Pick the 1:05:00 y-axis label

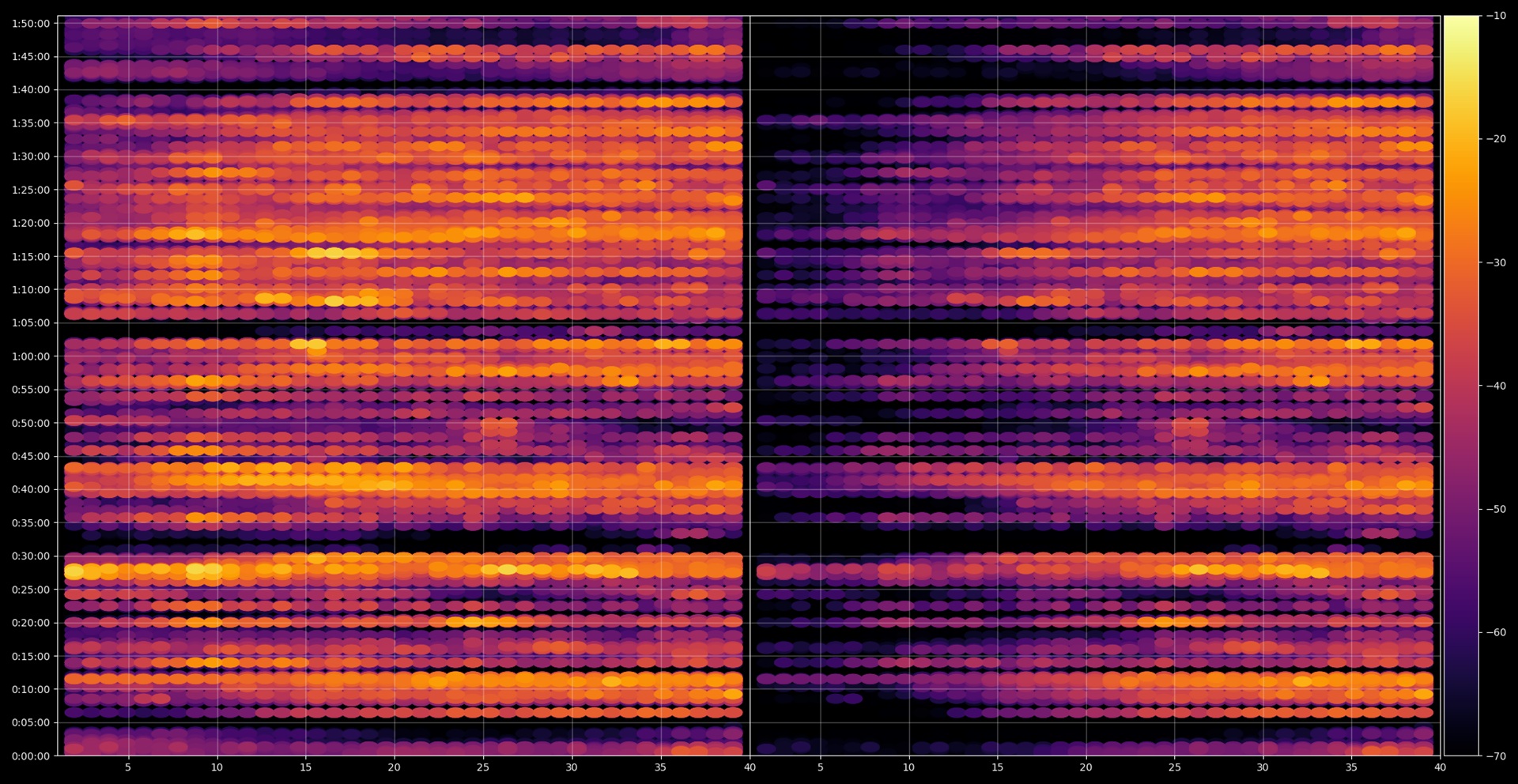[31, 322]
